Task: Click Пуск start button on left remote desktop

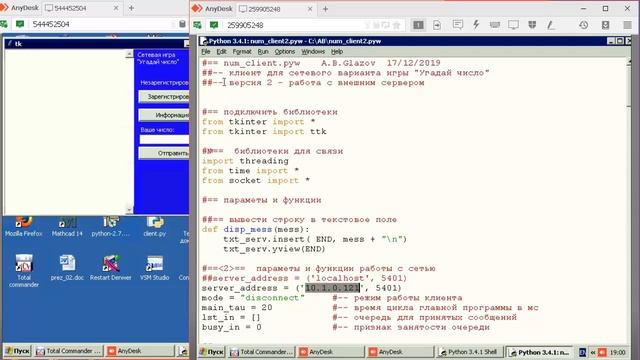Action: tap(17, 351)
